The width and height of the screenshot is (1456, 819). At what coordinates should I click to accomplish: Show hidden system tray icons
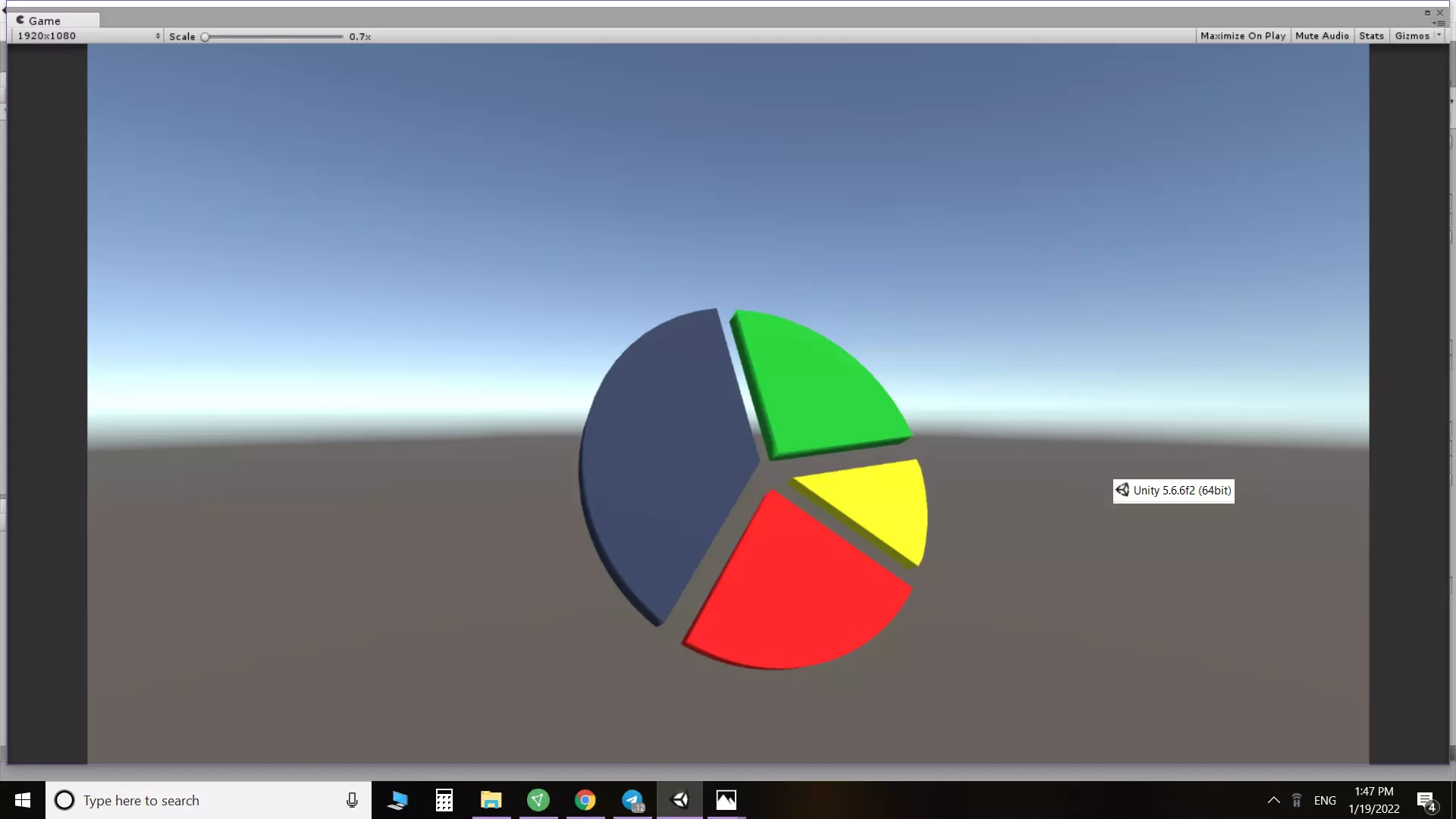click(x=1274, y=800)
